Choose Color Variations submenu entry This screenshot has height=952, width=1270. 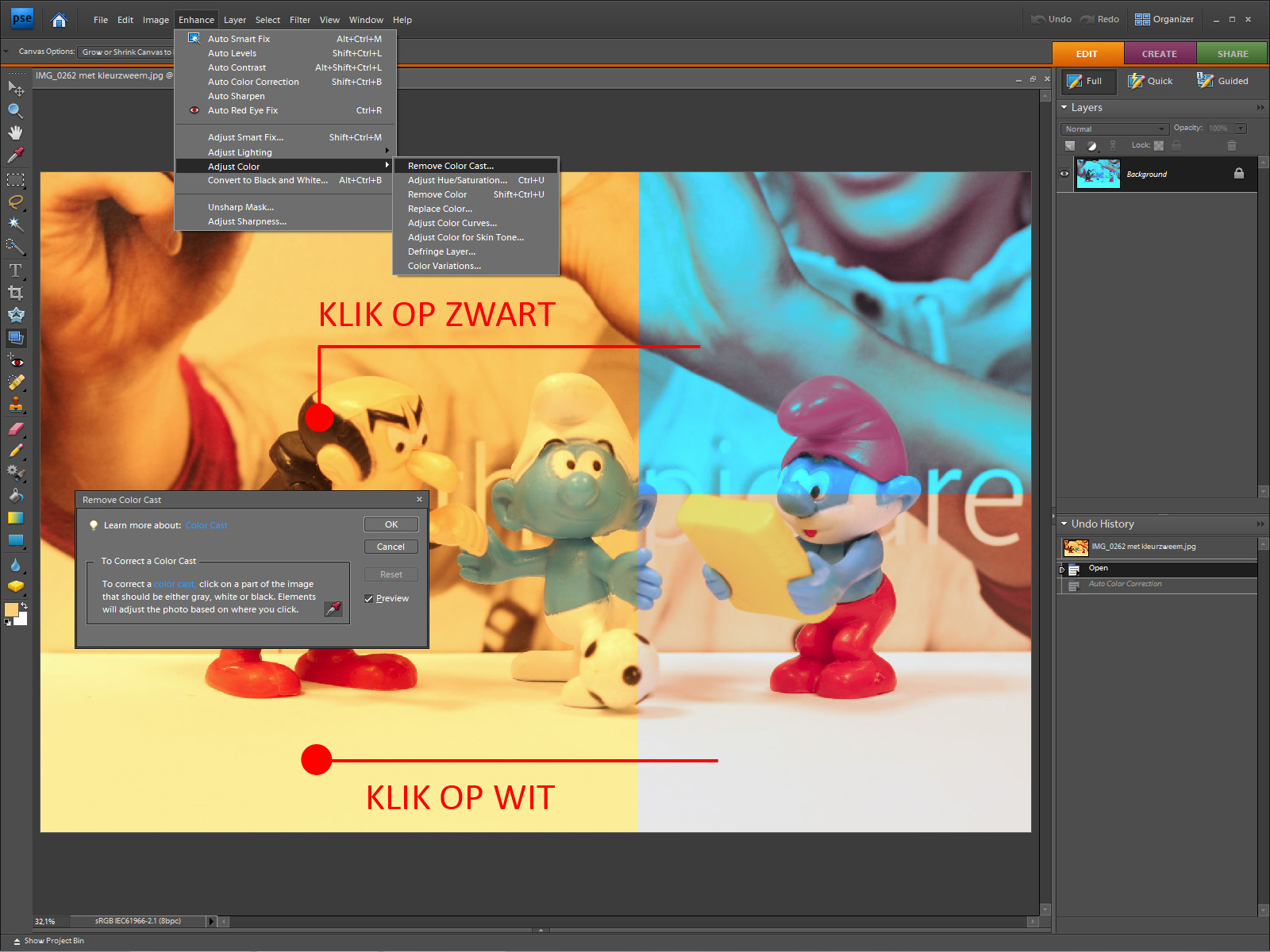point(476,266)
